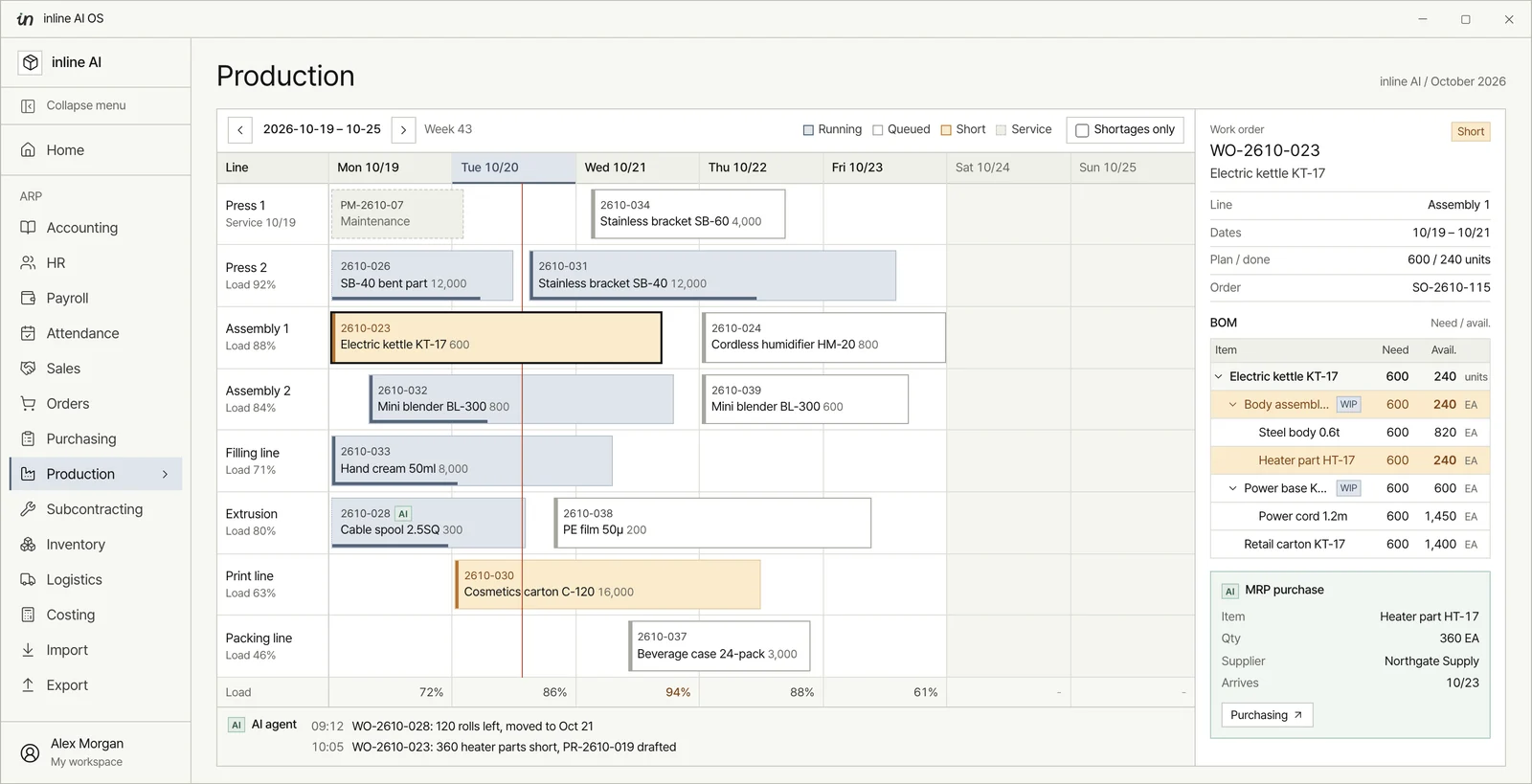The width and height of the screenshot is (1532, 784).
Task: Click the Purchasing icon in sidebar
Action: click(28, 439)
